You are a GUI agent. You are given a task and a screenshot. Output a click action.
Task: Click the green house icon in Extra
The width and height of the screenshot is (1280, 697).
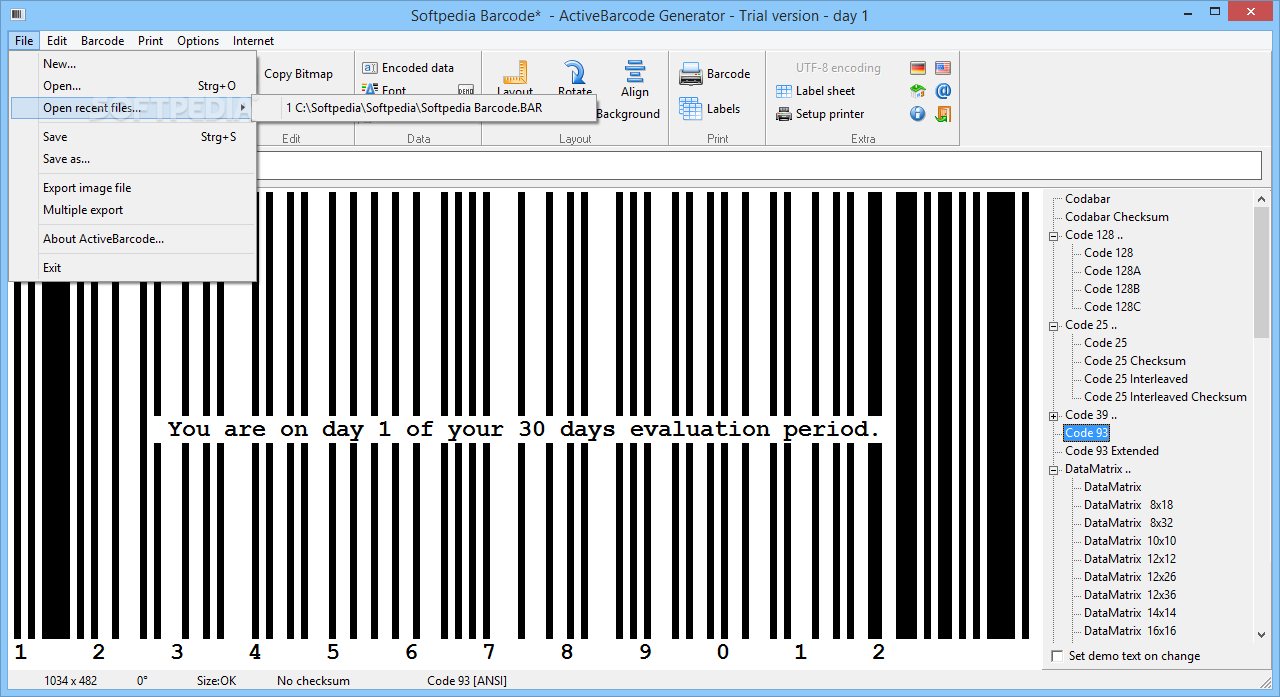pos(918,91)
